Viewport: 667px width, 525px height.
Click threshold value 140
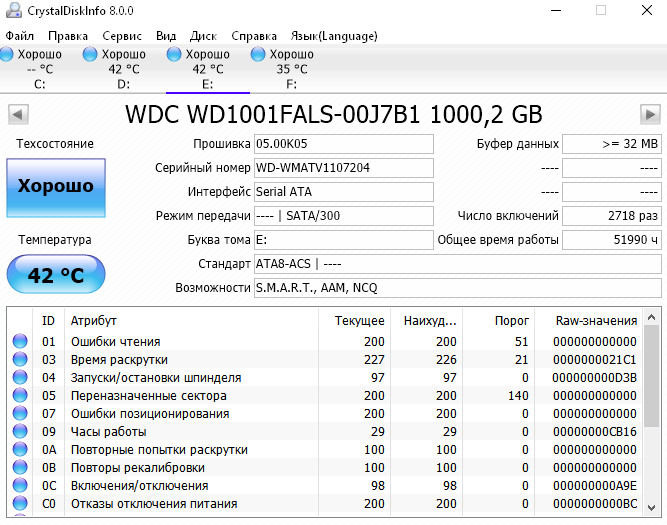[x=518, y=395]
